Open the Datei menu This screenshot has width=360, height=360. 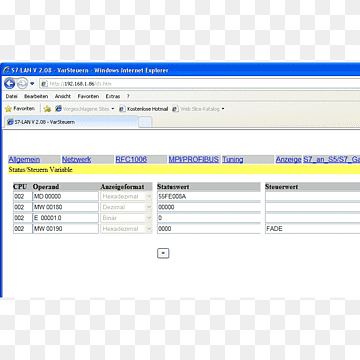(x=12, y=96)
